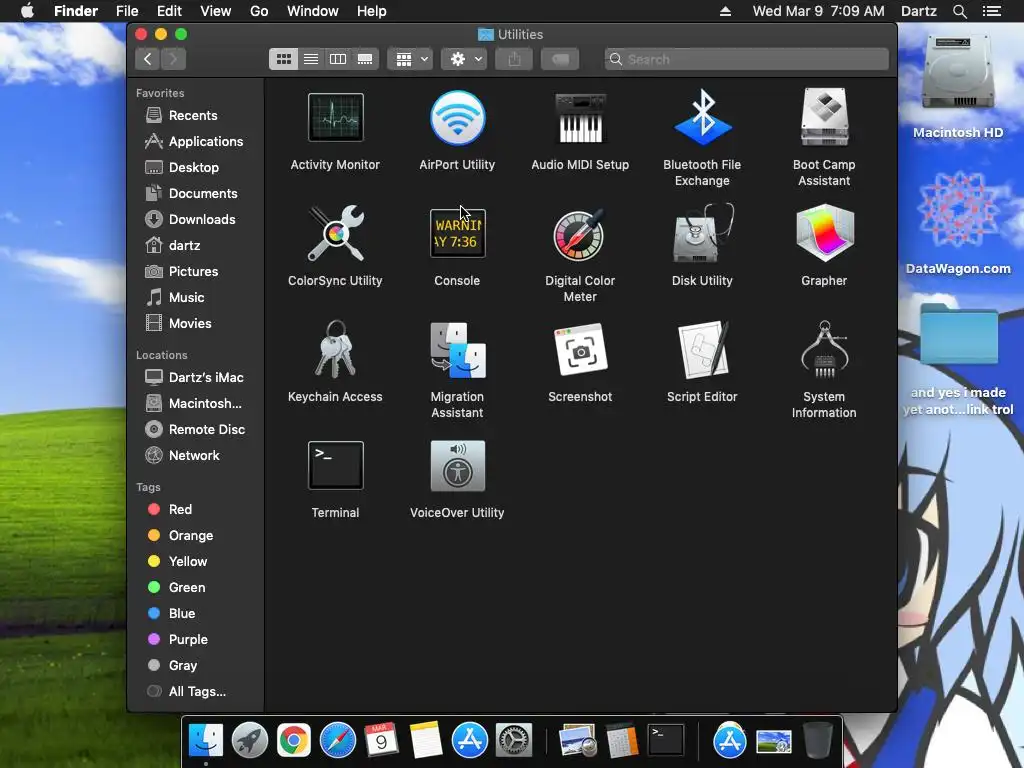Click the Eject icon in menu bar
Screen dimensions: 1024x768
726,11
